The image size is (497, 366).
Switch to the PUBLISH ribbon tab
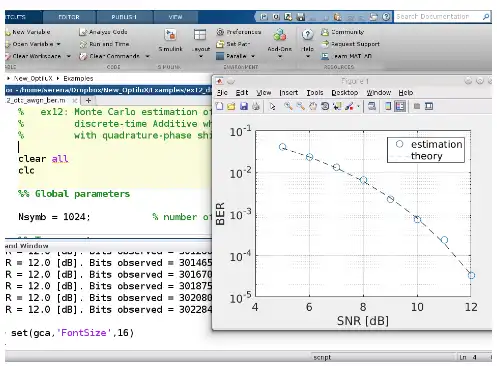coord(124,17)
